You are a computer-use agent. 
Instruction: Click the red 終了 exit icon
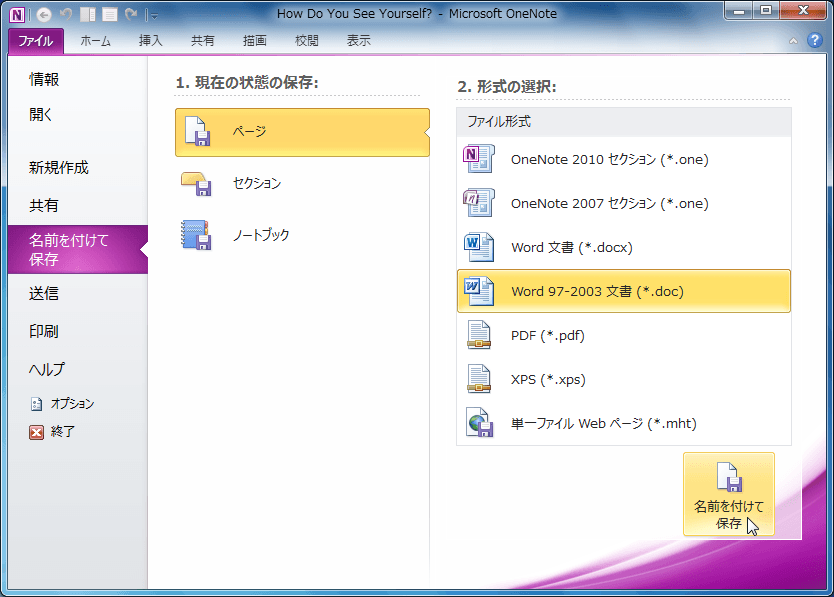click(x=36, y=432)
